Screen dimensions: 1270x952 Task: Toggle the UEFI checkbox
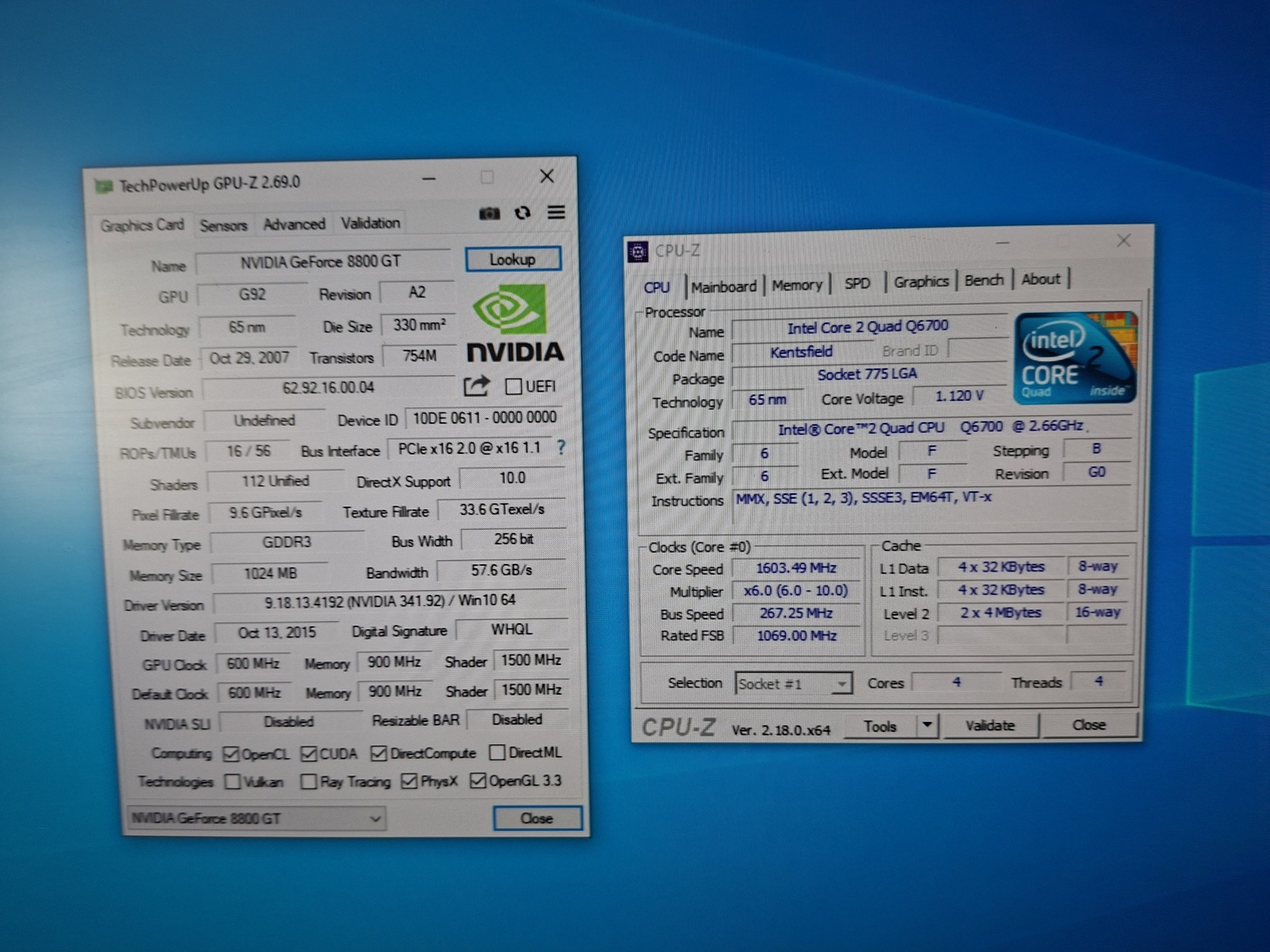point(513,386)
